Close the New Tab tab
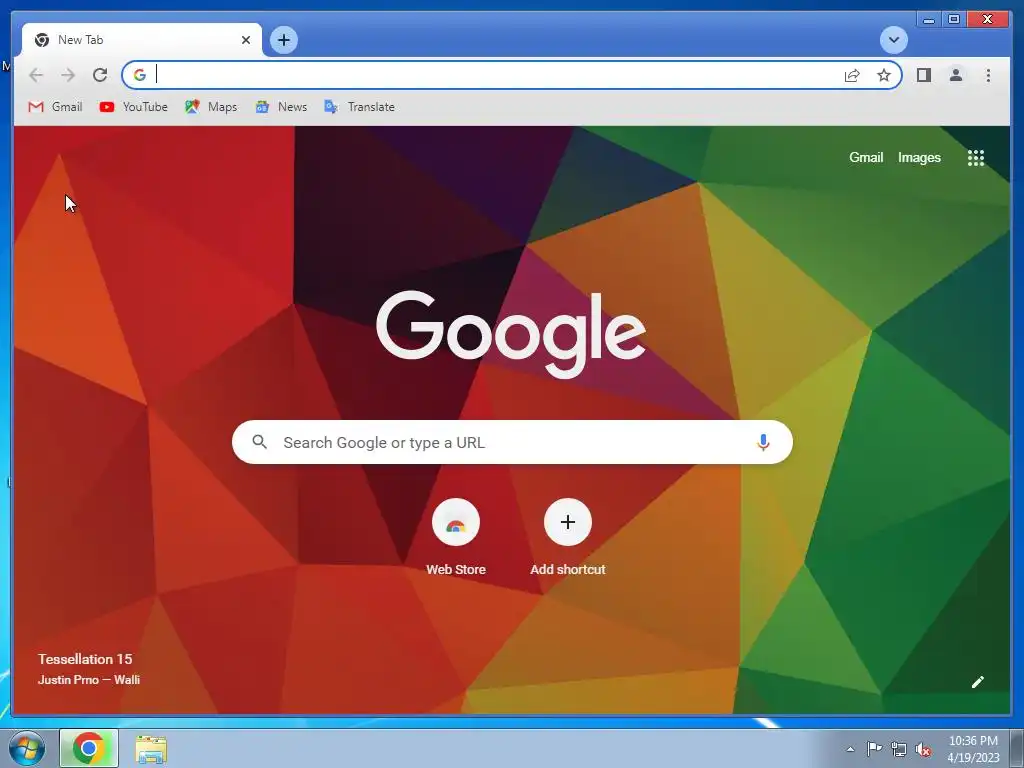This screenshot has width=1024, height=768. point(246,40)
